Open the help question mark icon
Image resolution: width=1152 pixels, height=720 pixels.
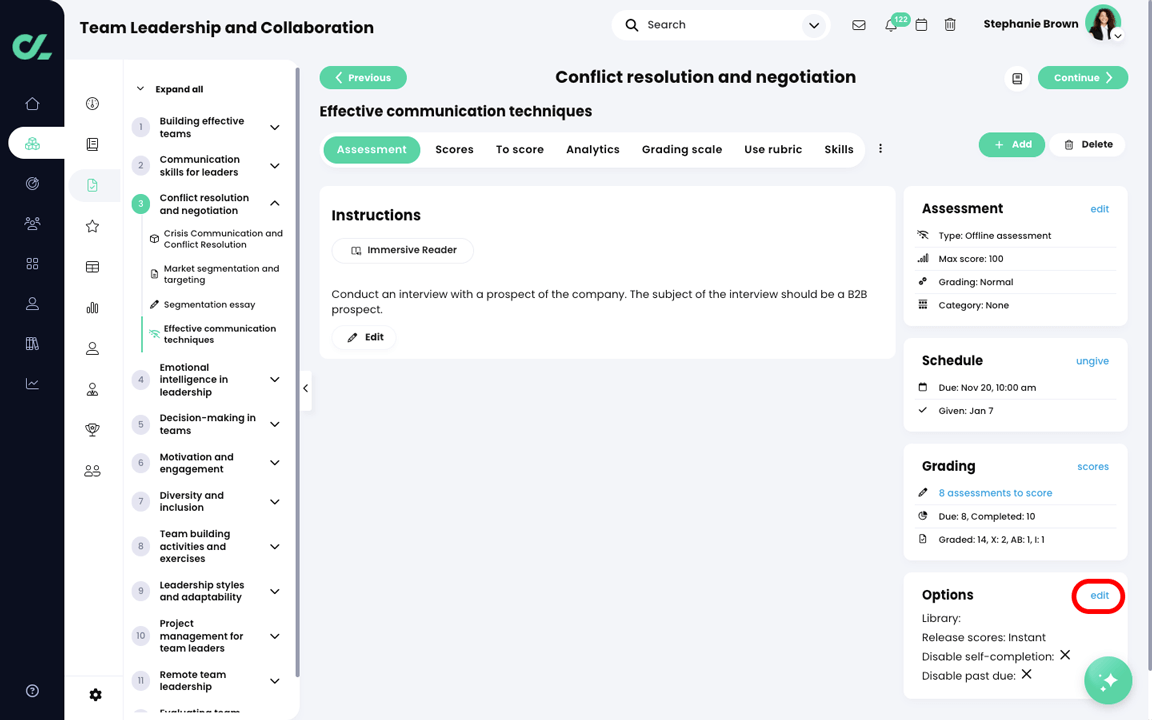32,691
